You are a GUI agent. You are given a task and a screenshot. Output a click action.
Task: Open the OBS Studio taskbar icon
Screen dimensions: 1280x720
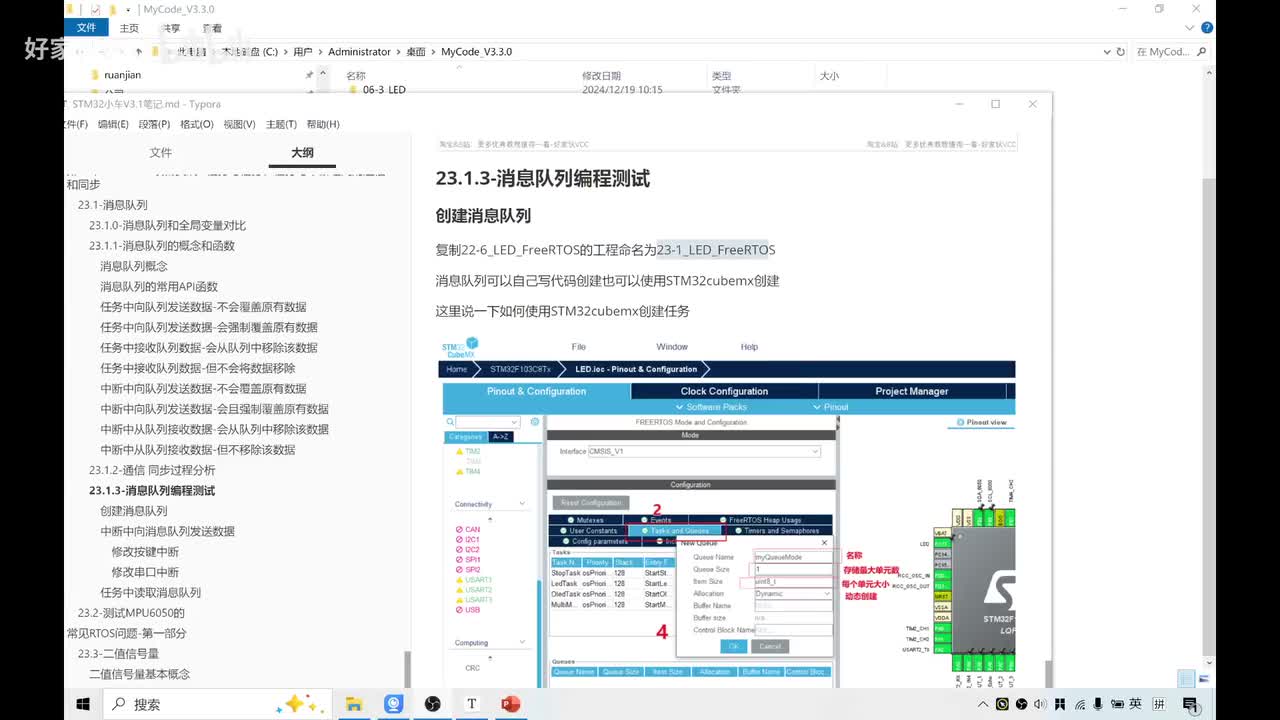(433, 704)
